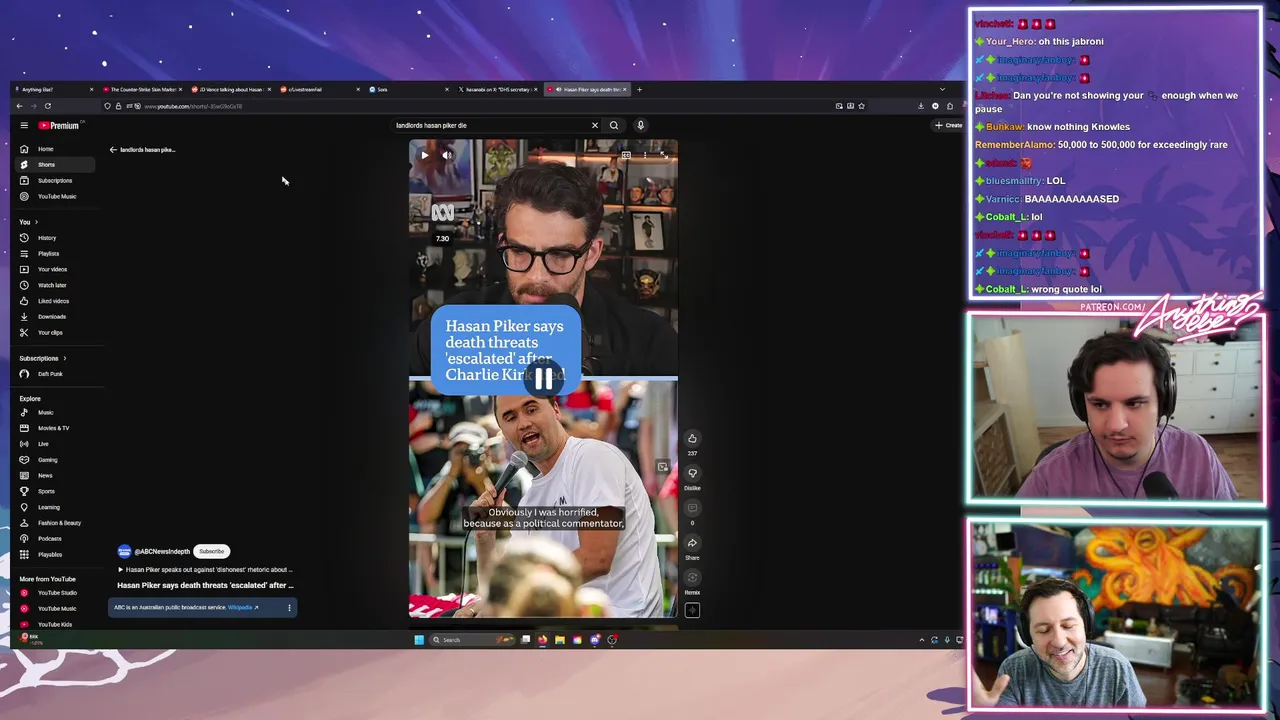Screen dimensions: 1280x720
Task: Bookmark this page with star icon
Action: click(x=861, y=106)
